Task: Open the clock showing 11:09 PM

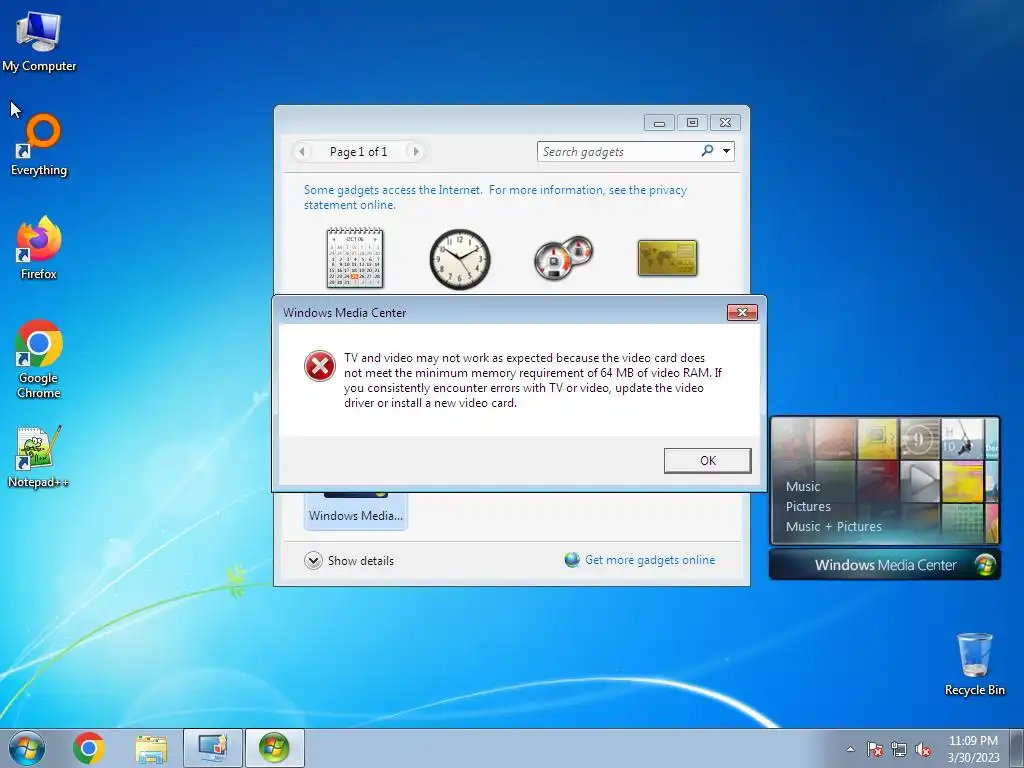Action: click(973, 748)
